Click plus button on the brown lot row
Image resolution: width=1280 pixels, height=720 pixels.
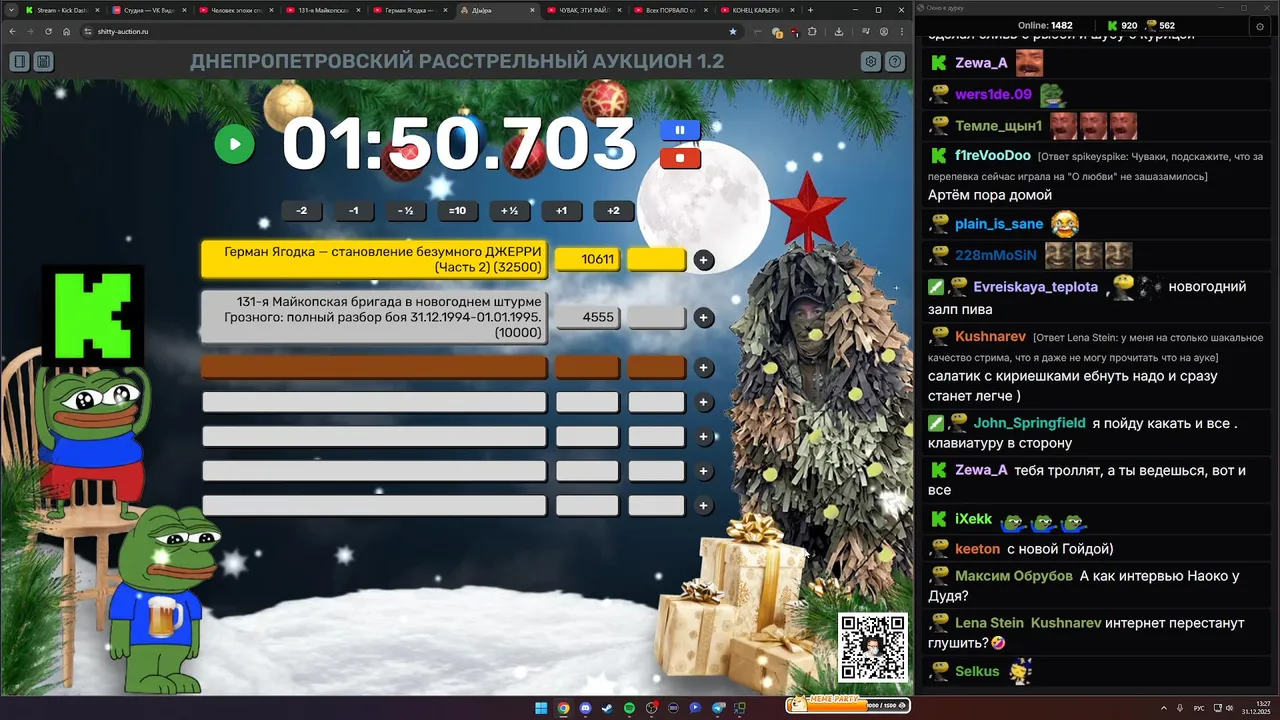704,368
